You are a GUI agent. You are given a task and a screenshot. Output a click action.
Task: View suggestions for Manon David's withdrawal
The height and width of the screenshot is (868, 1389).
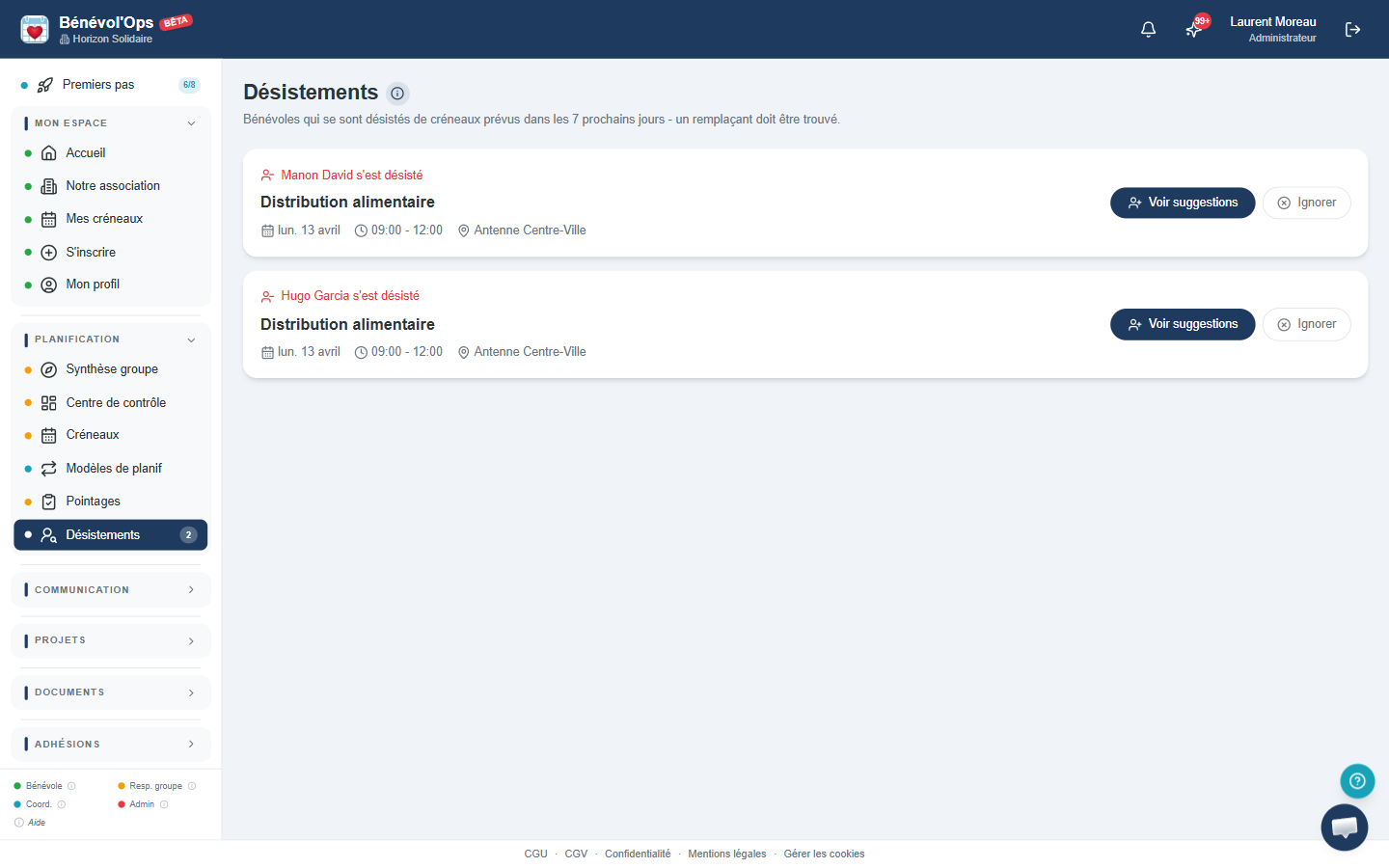[x=1183, y=203]
